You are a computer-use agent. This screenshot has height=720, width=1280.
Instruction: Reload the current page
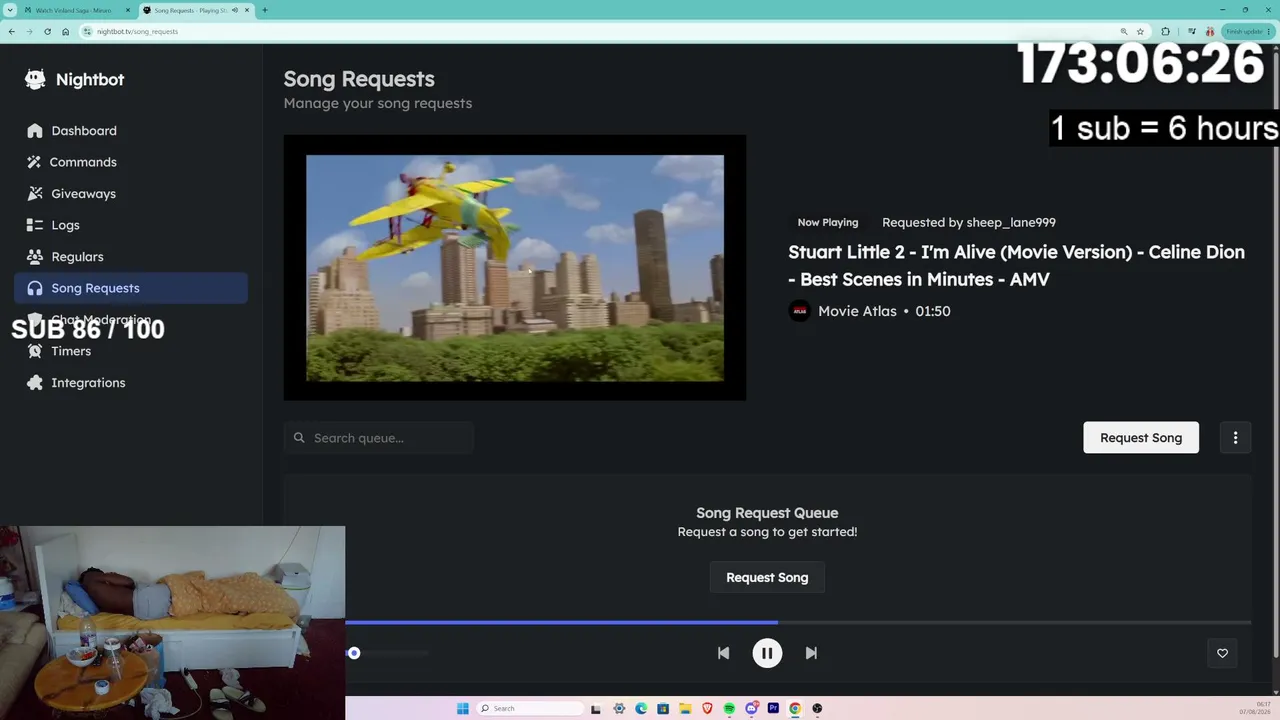47,31
